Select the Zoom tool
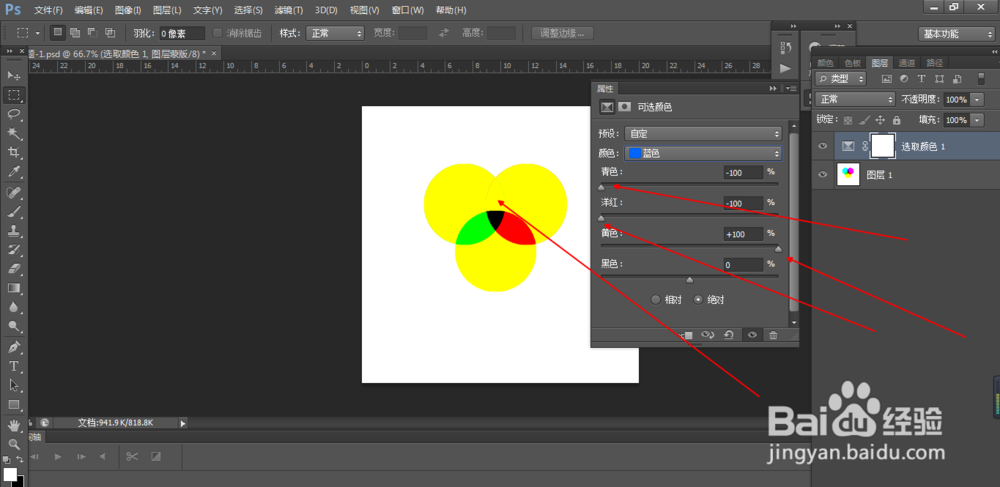Viewport: 1000px width, 487px height. 13,444
